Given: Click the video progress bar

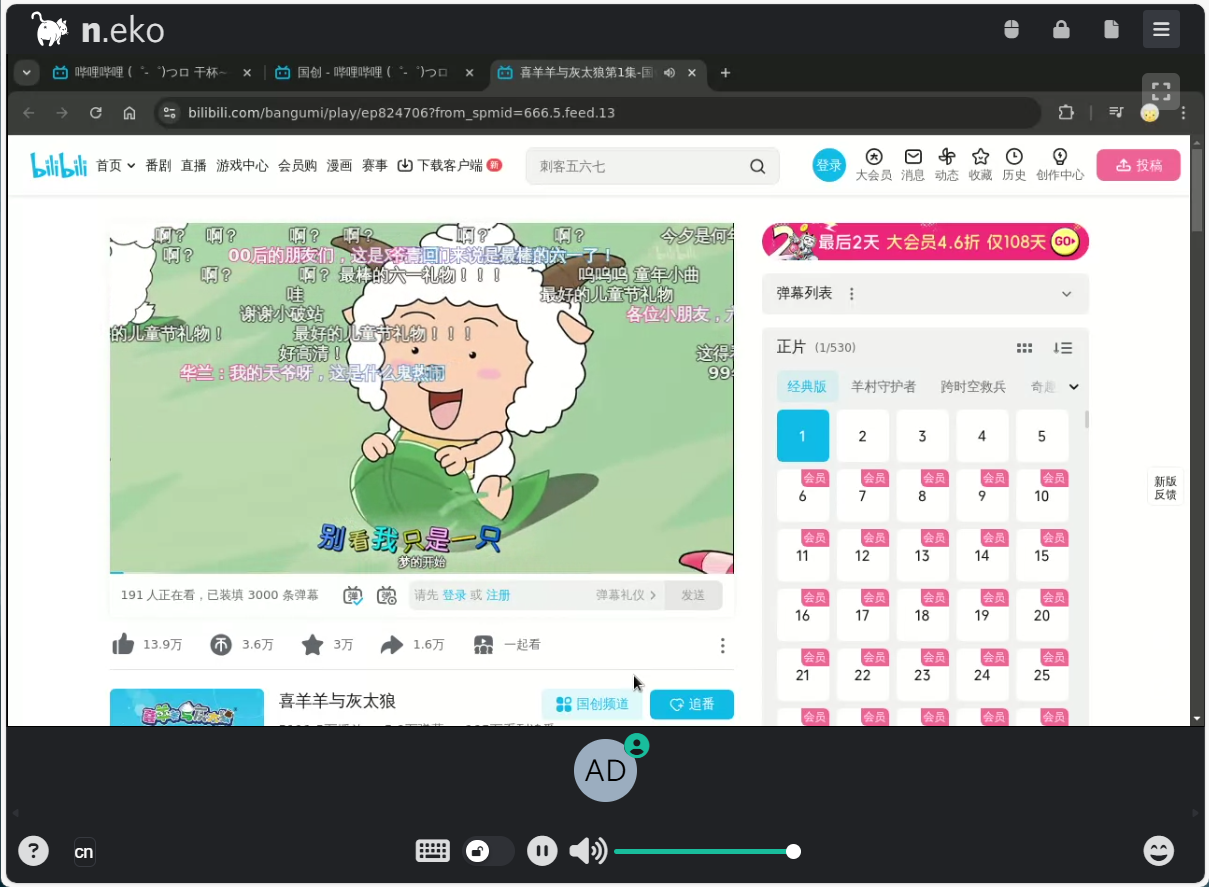Looking at the screenshot, I should [x=421, y=573].
